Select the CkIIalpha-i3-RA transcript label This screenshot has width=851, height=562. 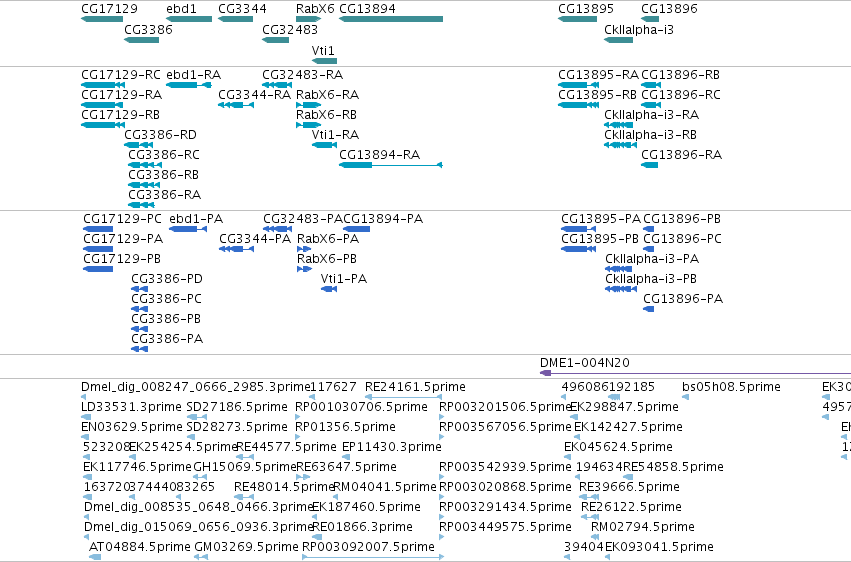pos(651,115)
